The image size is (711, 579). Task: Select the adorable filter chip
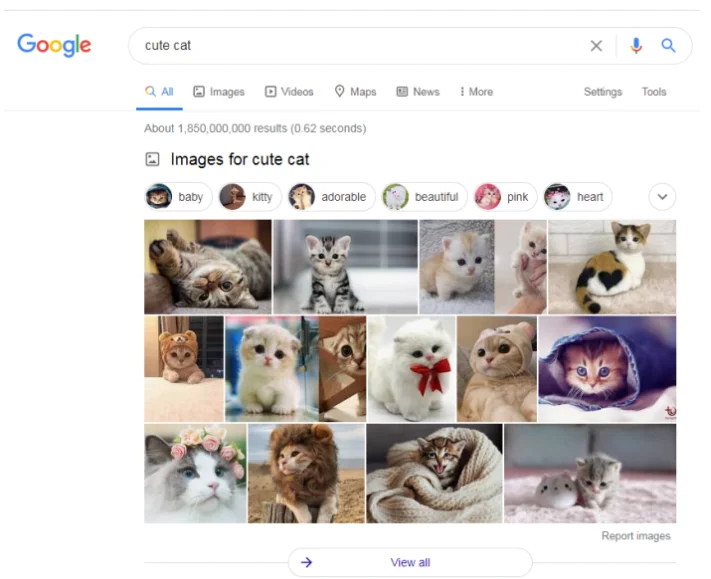tap(331, 197)
